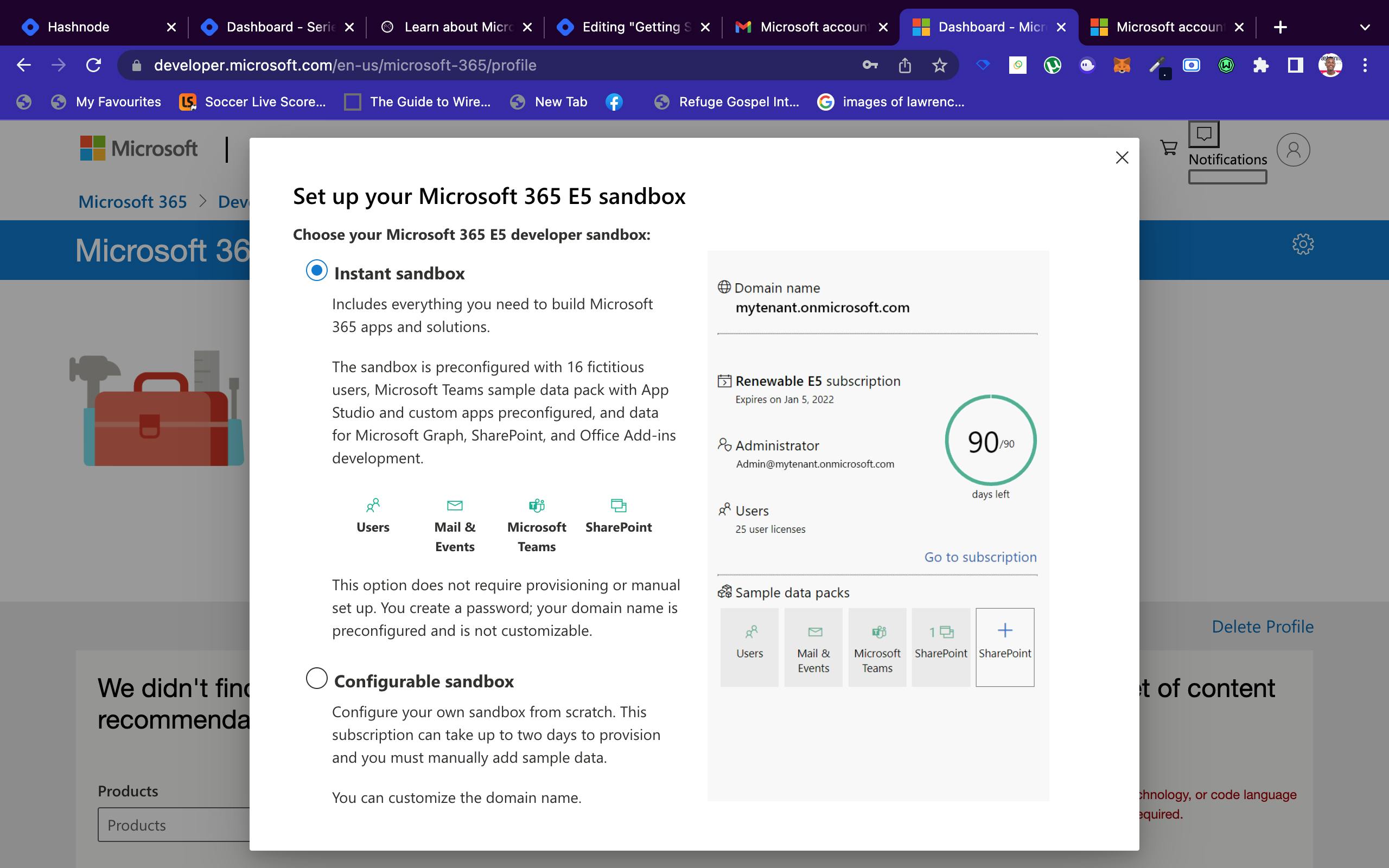Viewport: 1389px width, 868px height.
Task: Click the '25 user licenses' text
Action: [x=770, y=529]
